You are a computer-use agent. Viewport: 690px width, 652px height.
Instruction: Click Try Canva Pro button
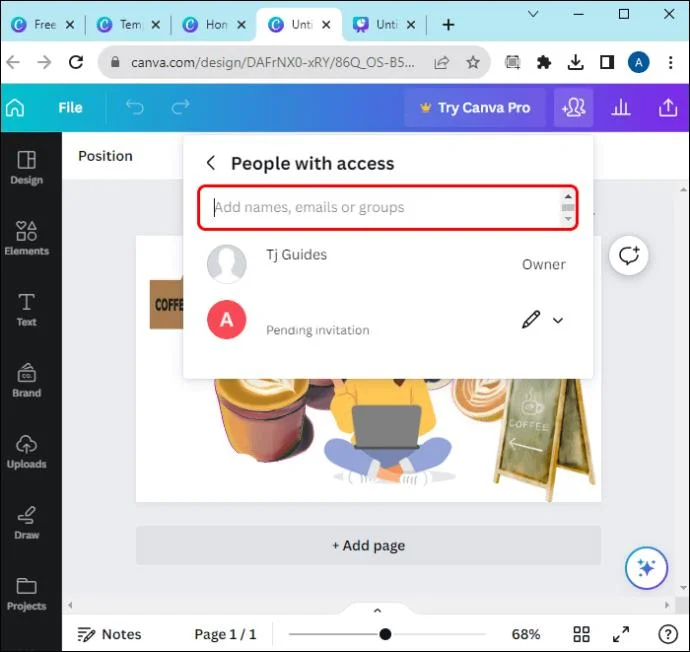click(x=475, y=108)
